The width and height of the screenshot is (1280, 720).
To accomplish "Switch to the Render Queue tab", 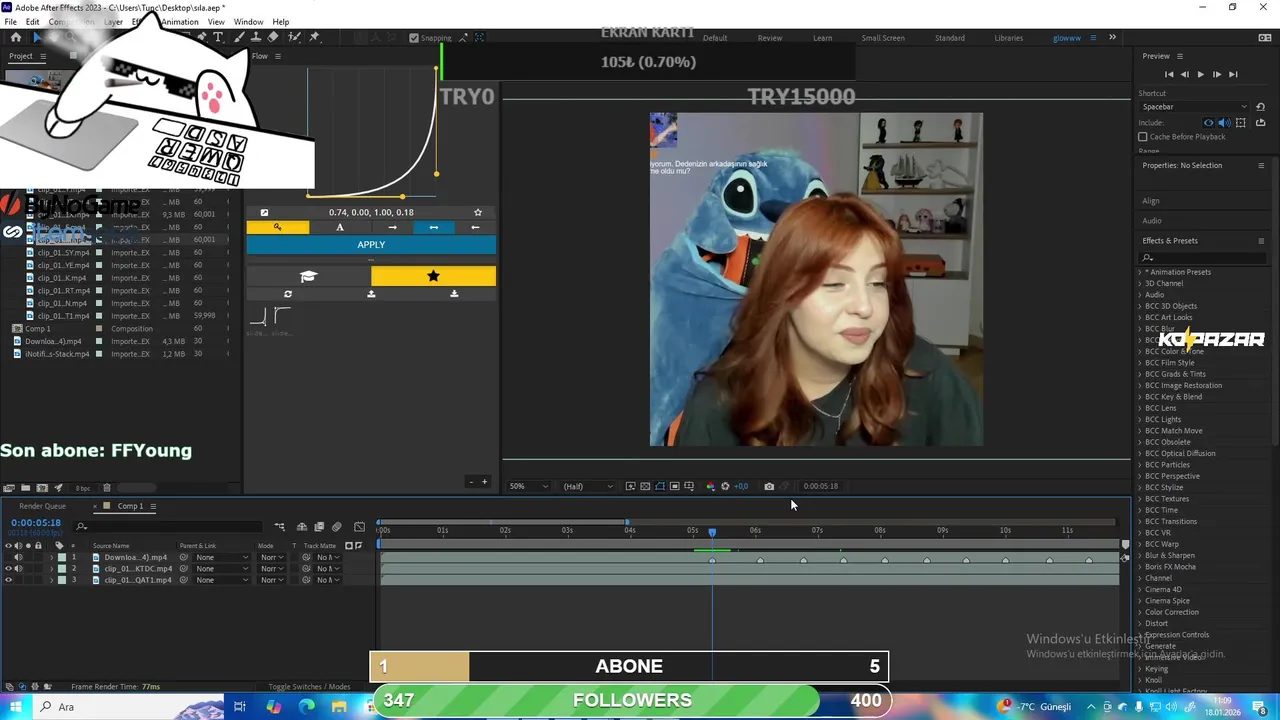I will [42, 506].
